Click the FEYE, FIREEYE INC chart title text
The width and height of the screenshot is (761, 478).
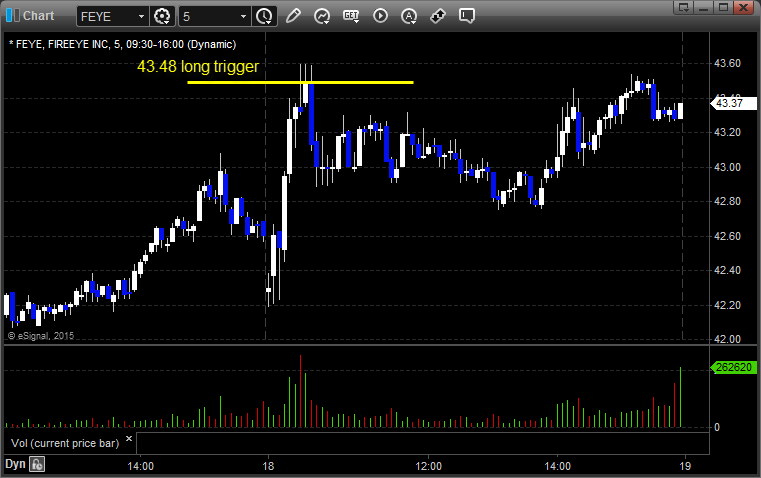[122, 44]
